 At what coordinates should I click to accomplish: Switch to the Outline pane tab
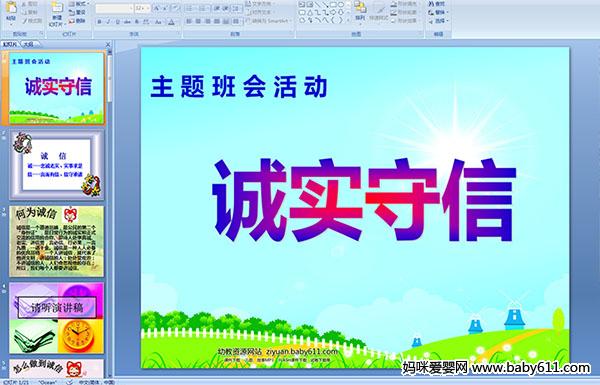point(29,44)
